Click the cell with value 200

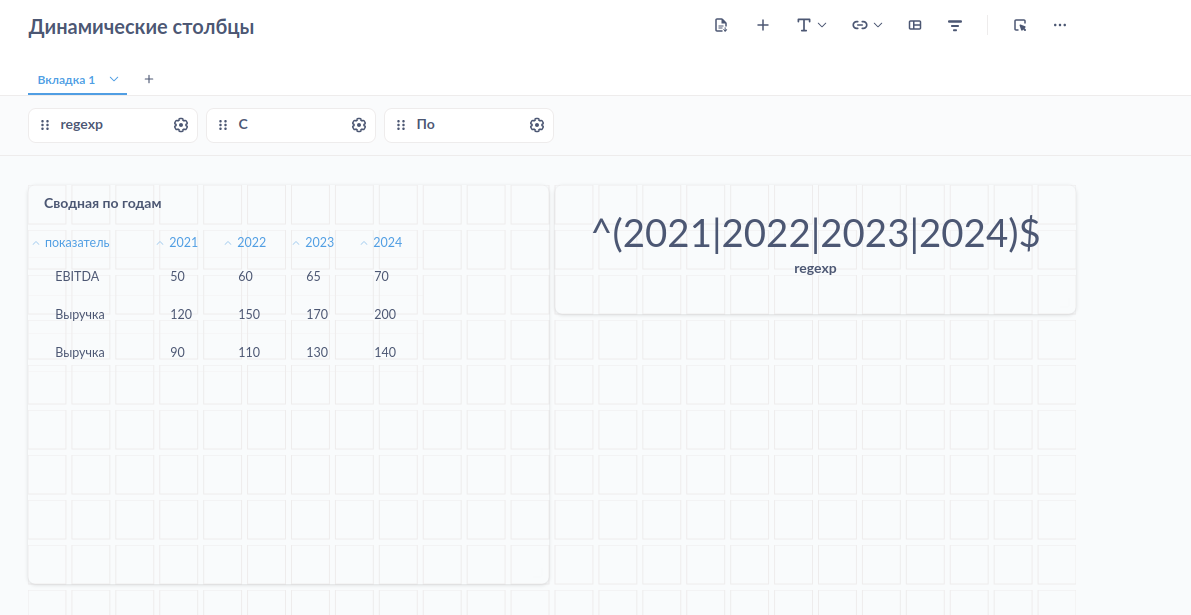(x=385, y=314)
